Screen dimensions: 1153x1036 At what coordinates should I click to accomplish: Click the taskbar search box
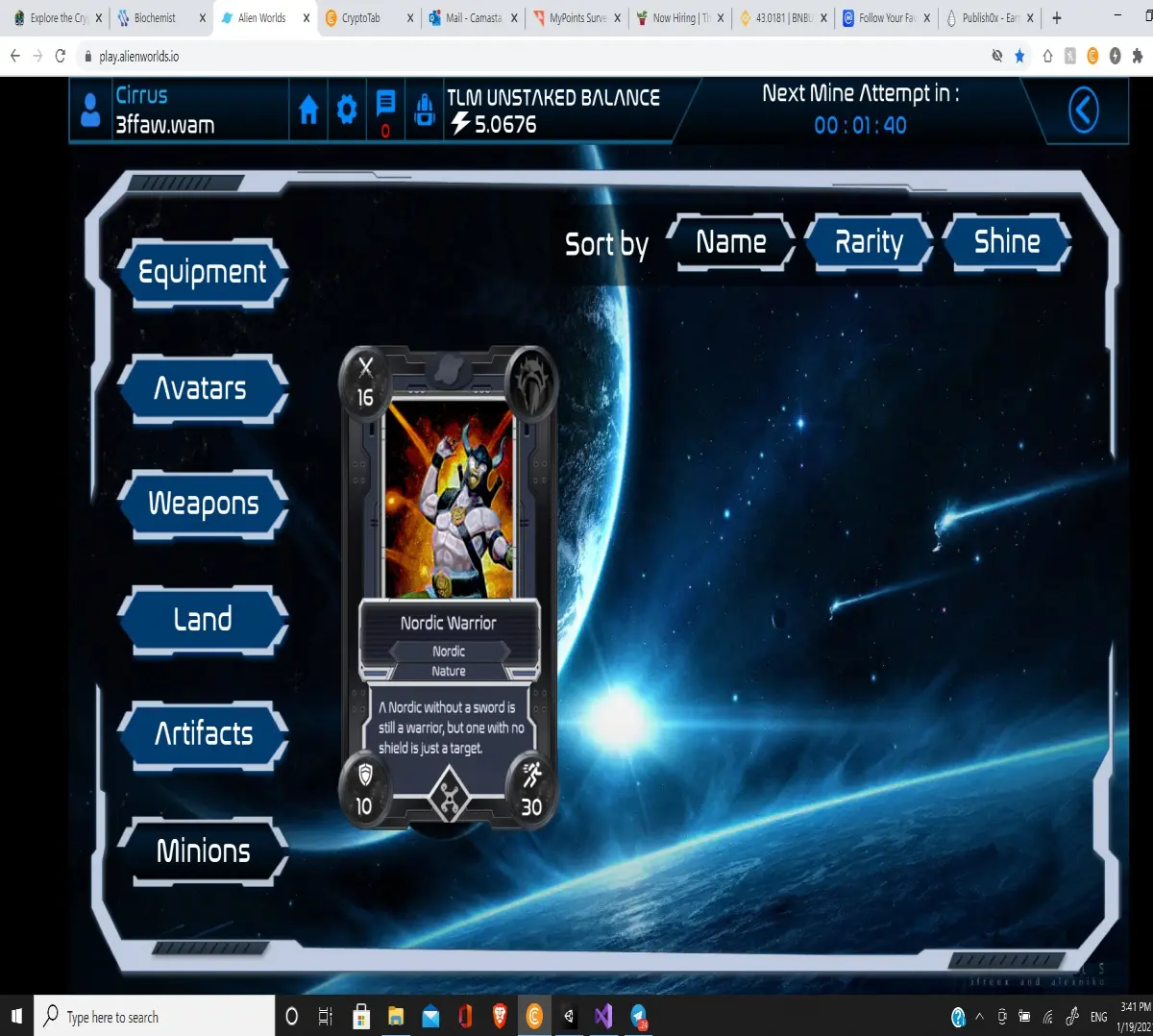click(x=155, y=1016)
